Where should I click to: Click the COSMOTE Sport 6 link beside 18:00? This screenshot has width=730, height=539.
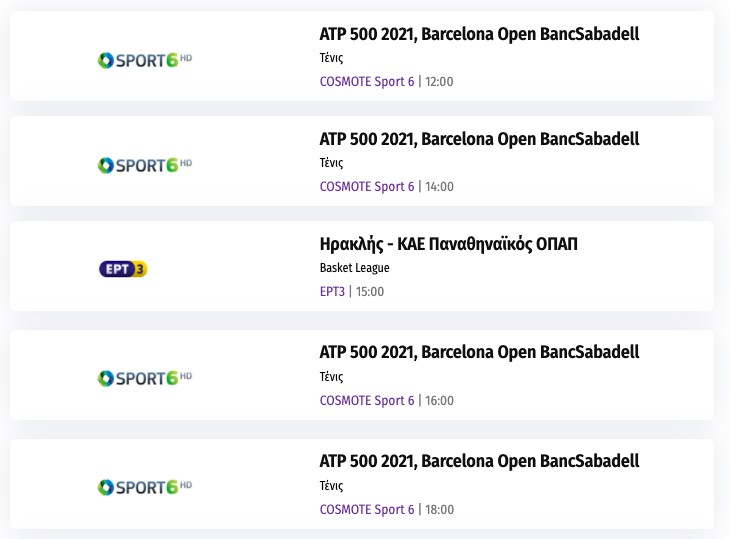[x=366, y=510]
